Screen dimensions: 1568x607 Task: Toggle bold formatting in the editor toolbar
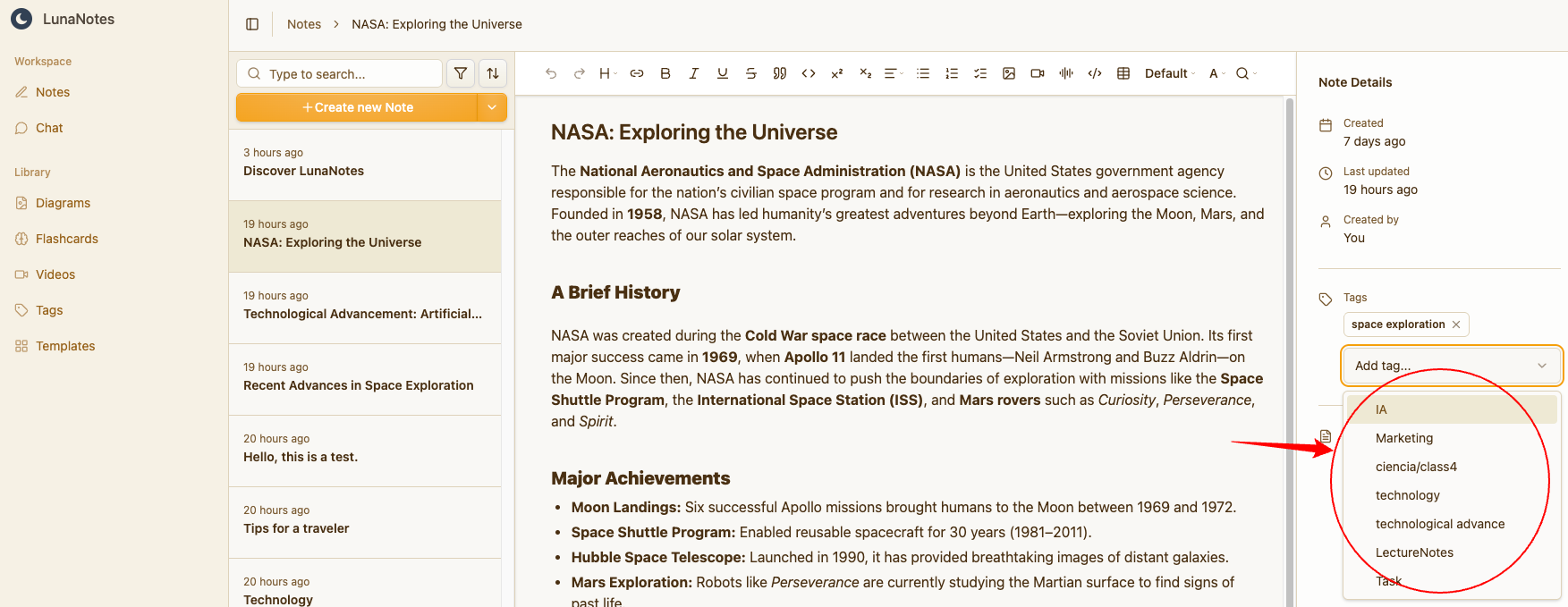(x=665, y=73)
